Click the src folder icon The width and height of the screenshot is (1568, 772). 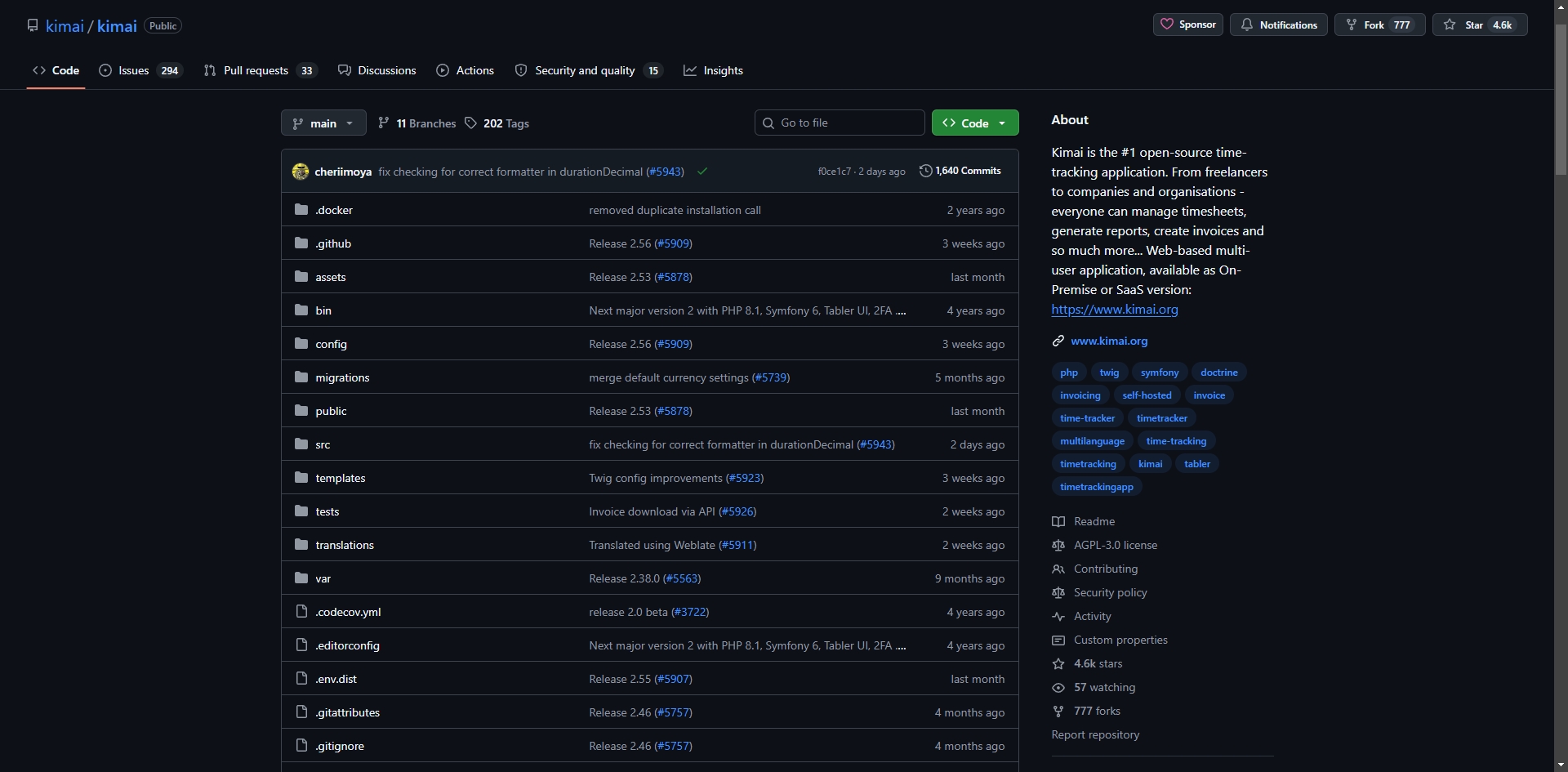point(301,444)
